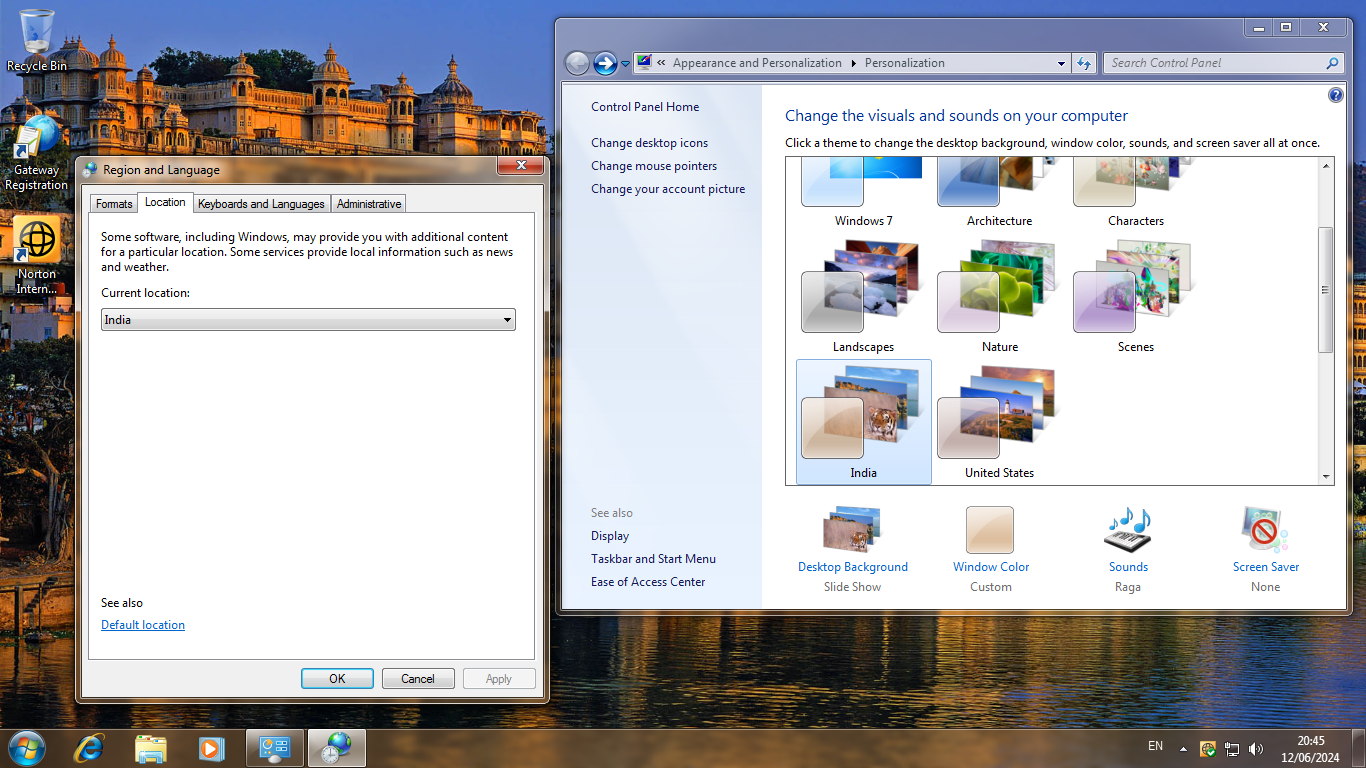Switch to the Formats tab
The width and height of the screenshot is (1366, 768).
(x=114, y=204)
